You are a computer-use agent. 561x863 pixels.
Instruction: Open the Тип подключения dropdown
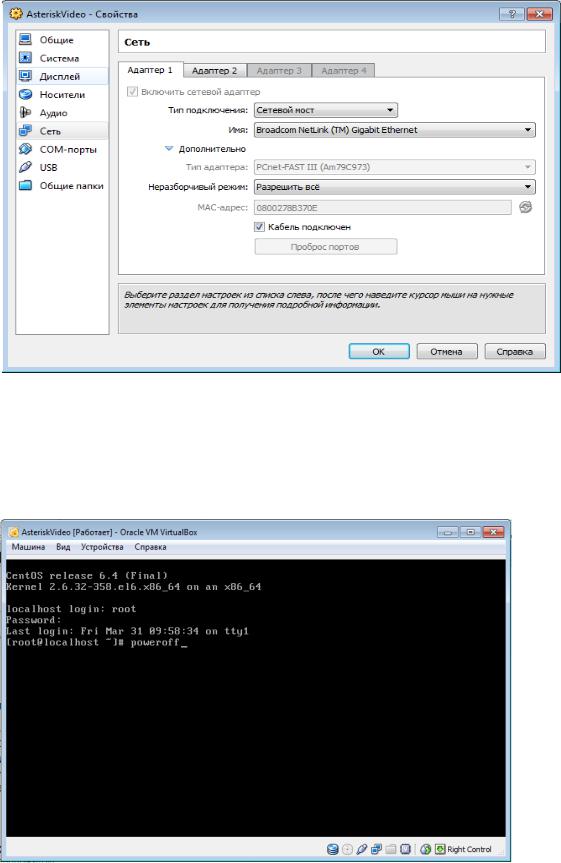click(325, 110)
